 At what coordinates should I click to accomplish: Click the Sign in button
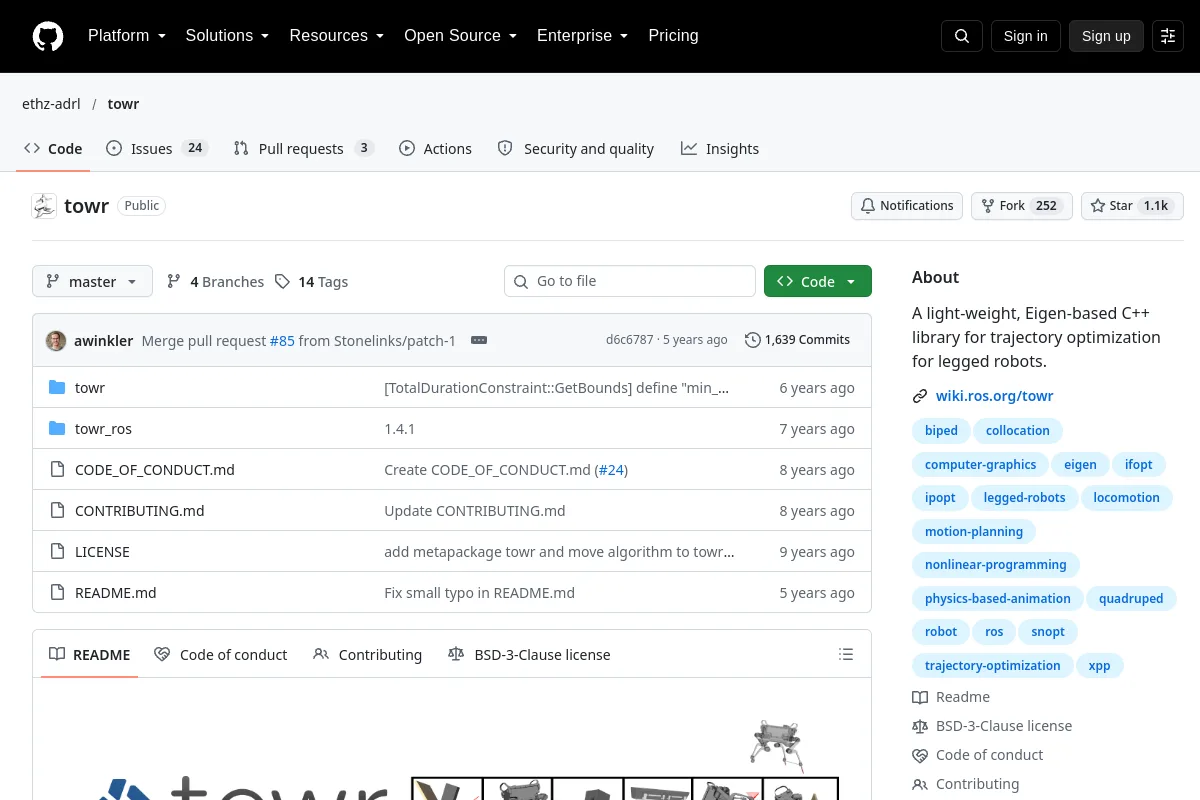[x=1025, y=36]
